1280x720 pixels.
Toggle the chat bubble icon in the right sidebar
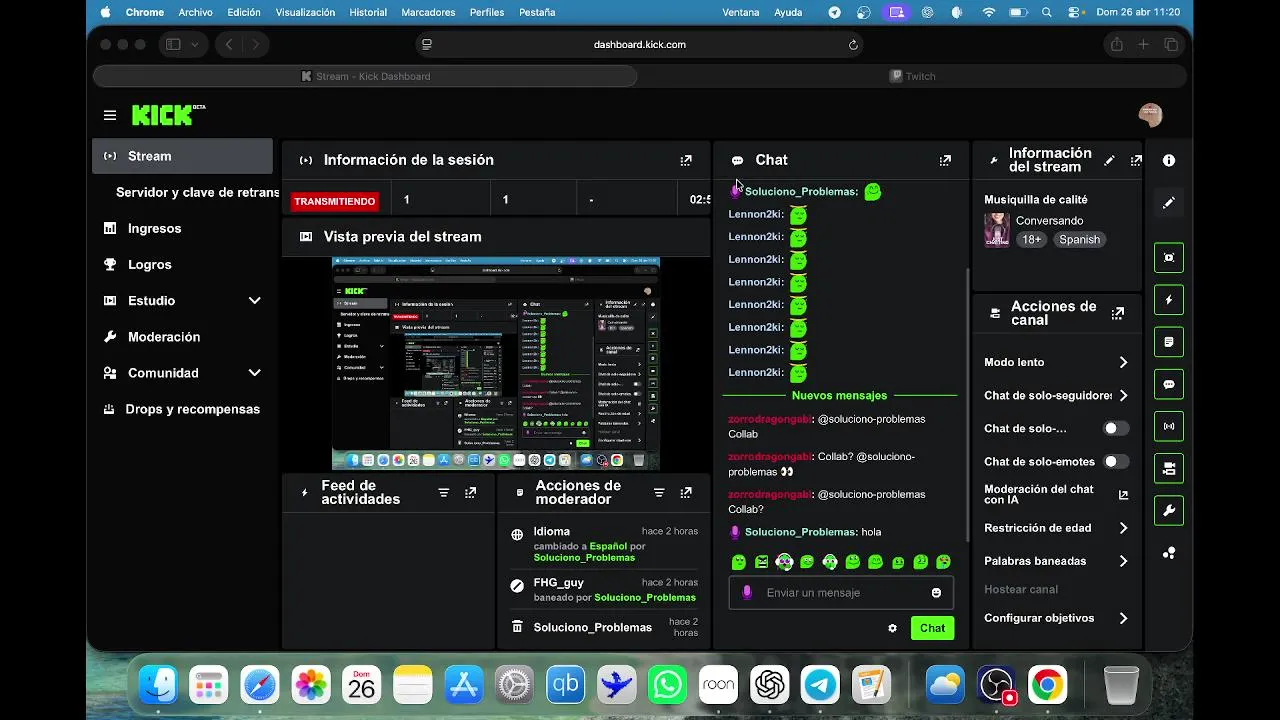pyautogui.click(x=1169, y=384)
